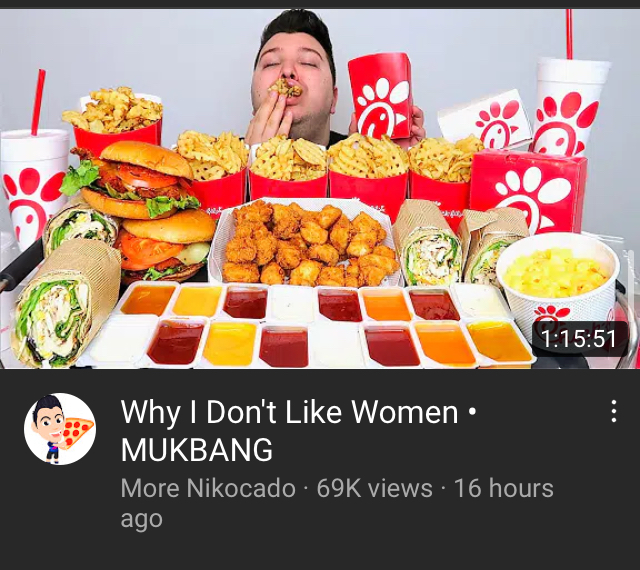
Task: Select the More Nikocado channel name
Action: tap(208, 488)
